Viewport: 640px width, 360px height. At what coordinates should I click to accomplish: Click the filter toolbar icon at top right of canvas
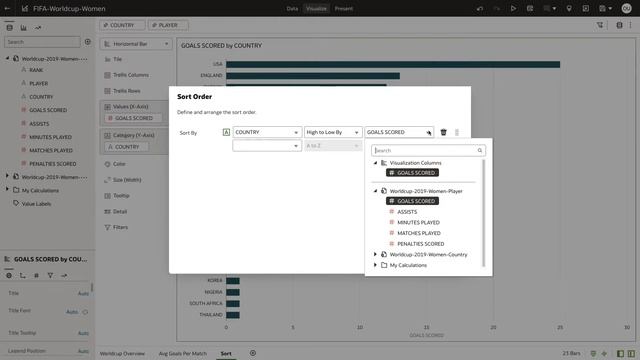[600, 25]
